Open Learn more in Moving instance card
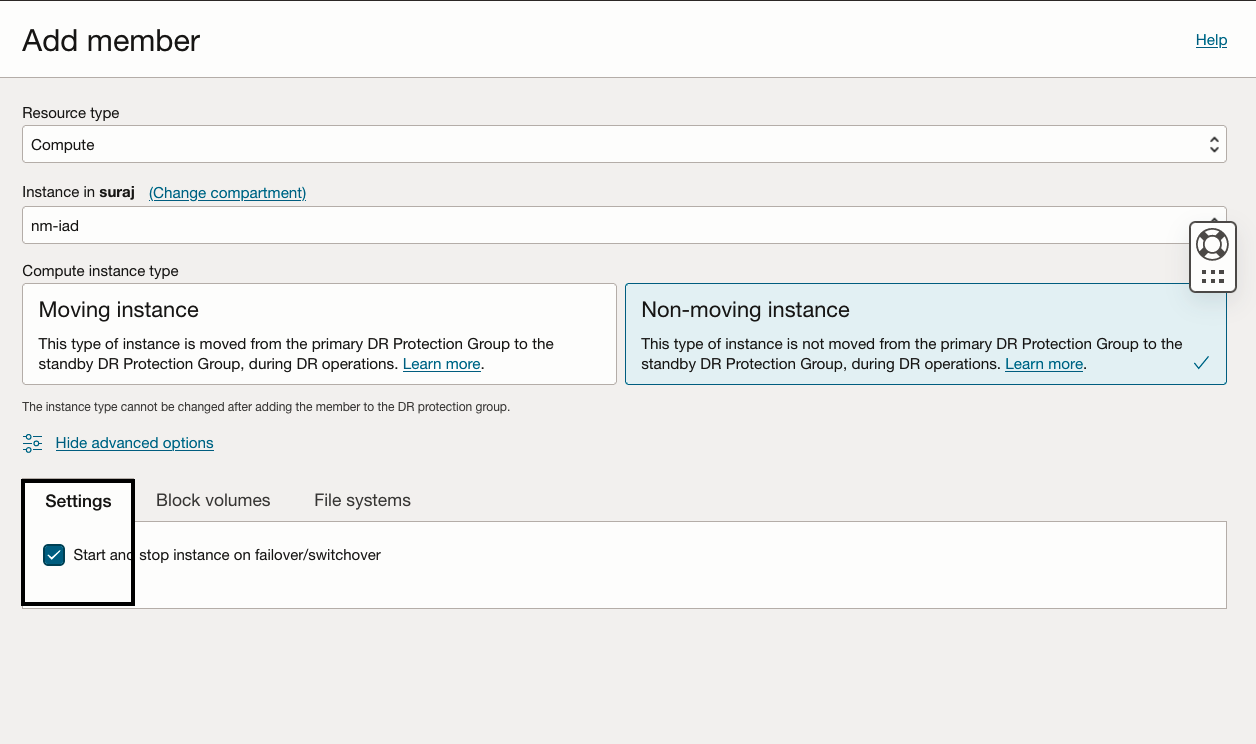 coord(441,364)
